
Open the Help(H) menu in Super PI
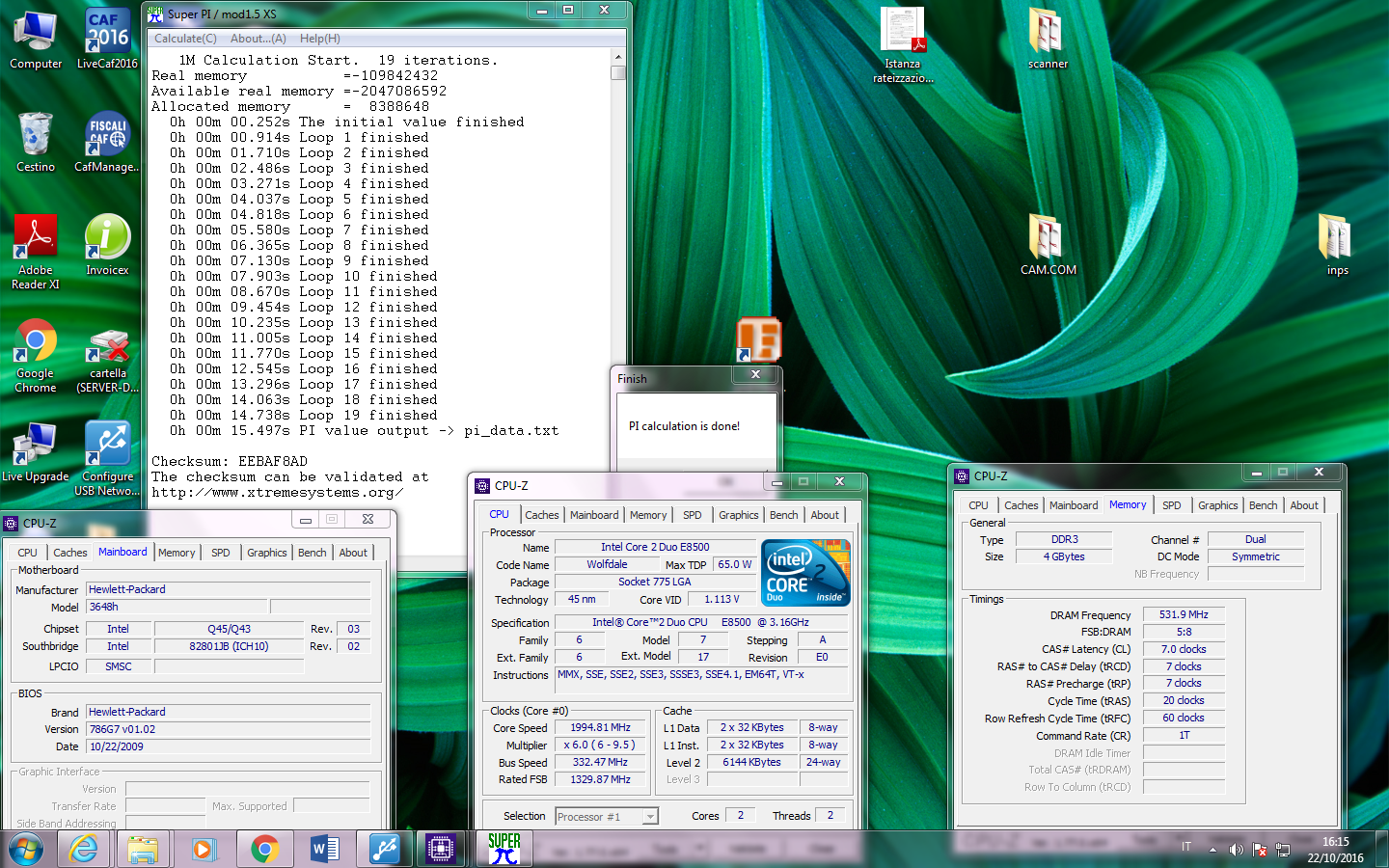point(319,39)
